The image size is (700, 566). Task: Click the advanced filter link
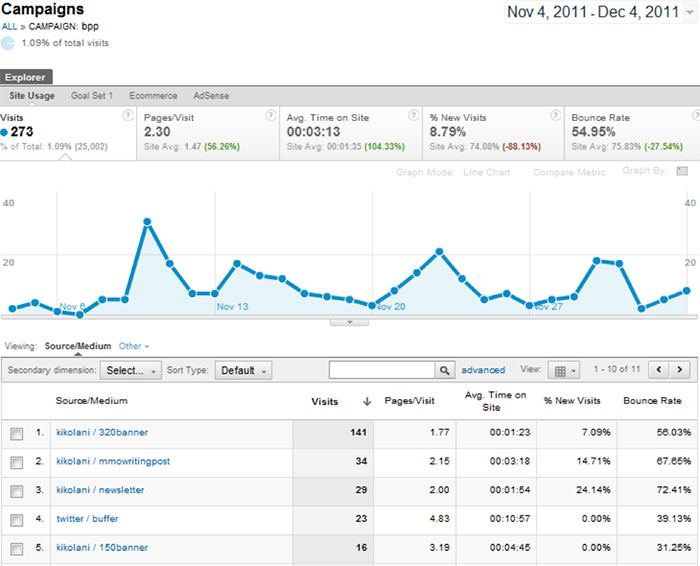[x=483, y=370]
